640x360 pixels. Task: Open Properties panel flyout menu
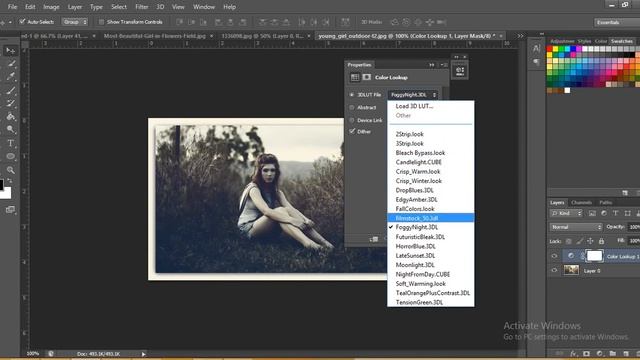coord(444,65)
